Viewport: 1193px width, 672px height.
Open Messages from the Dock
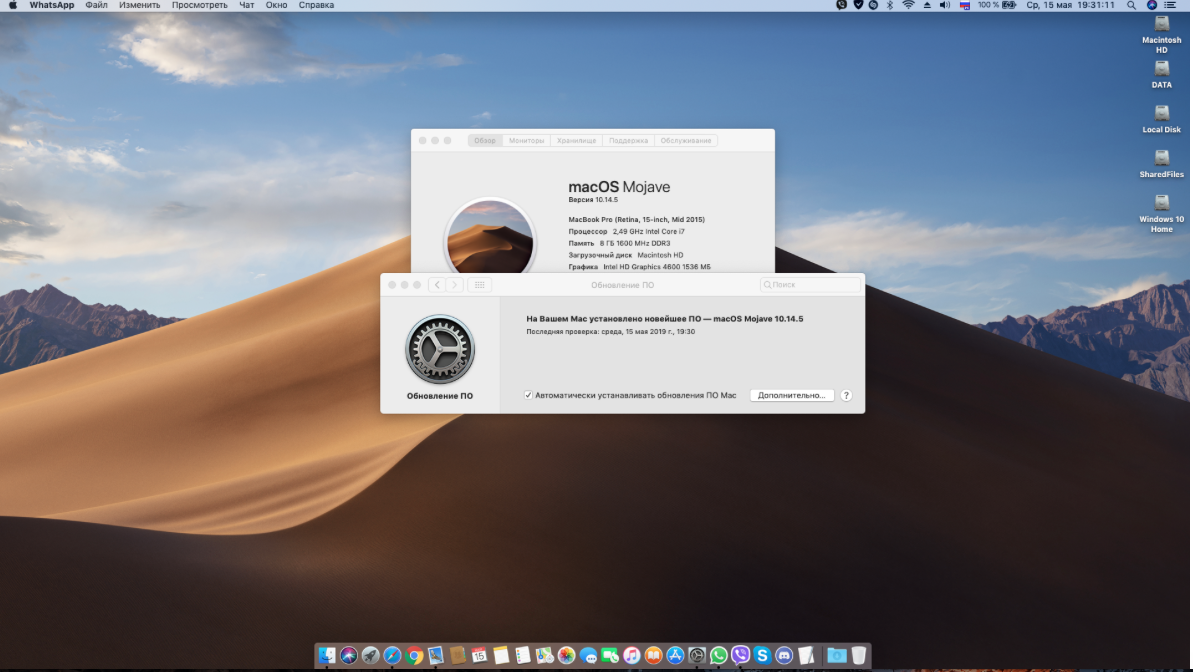[x=588, y=657]
